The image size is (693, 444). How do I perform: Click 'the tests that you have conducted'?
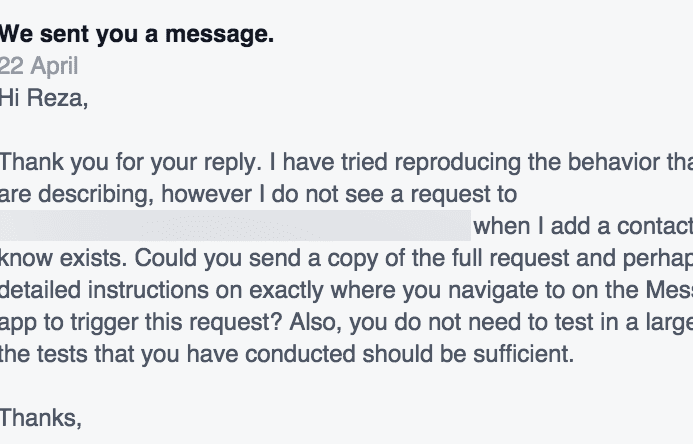(178, 354)
